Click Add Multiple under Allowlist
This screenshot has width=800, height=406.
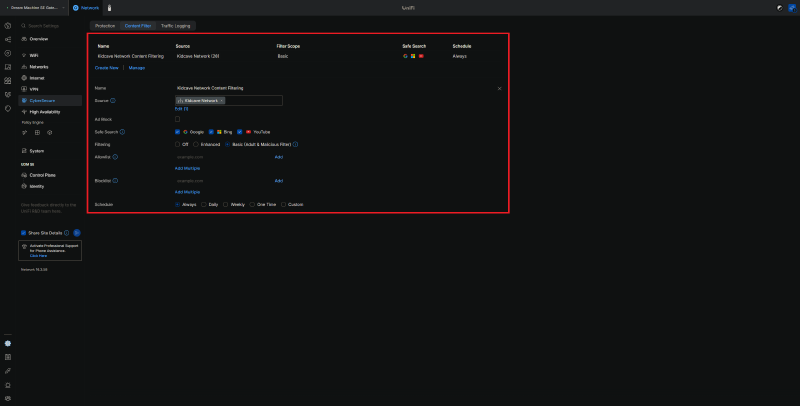coord(187,168)
